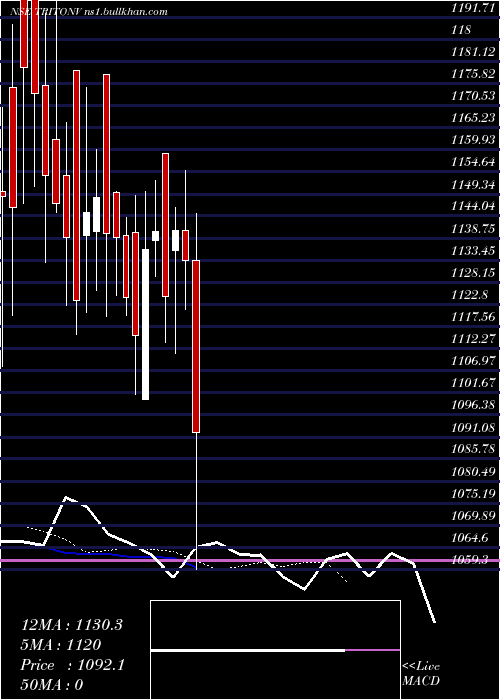The width and height of the screenshot is (500, 700).
Task: Click the 1159.93 price label
Action: coord(473,140)
